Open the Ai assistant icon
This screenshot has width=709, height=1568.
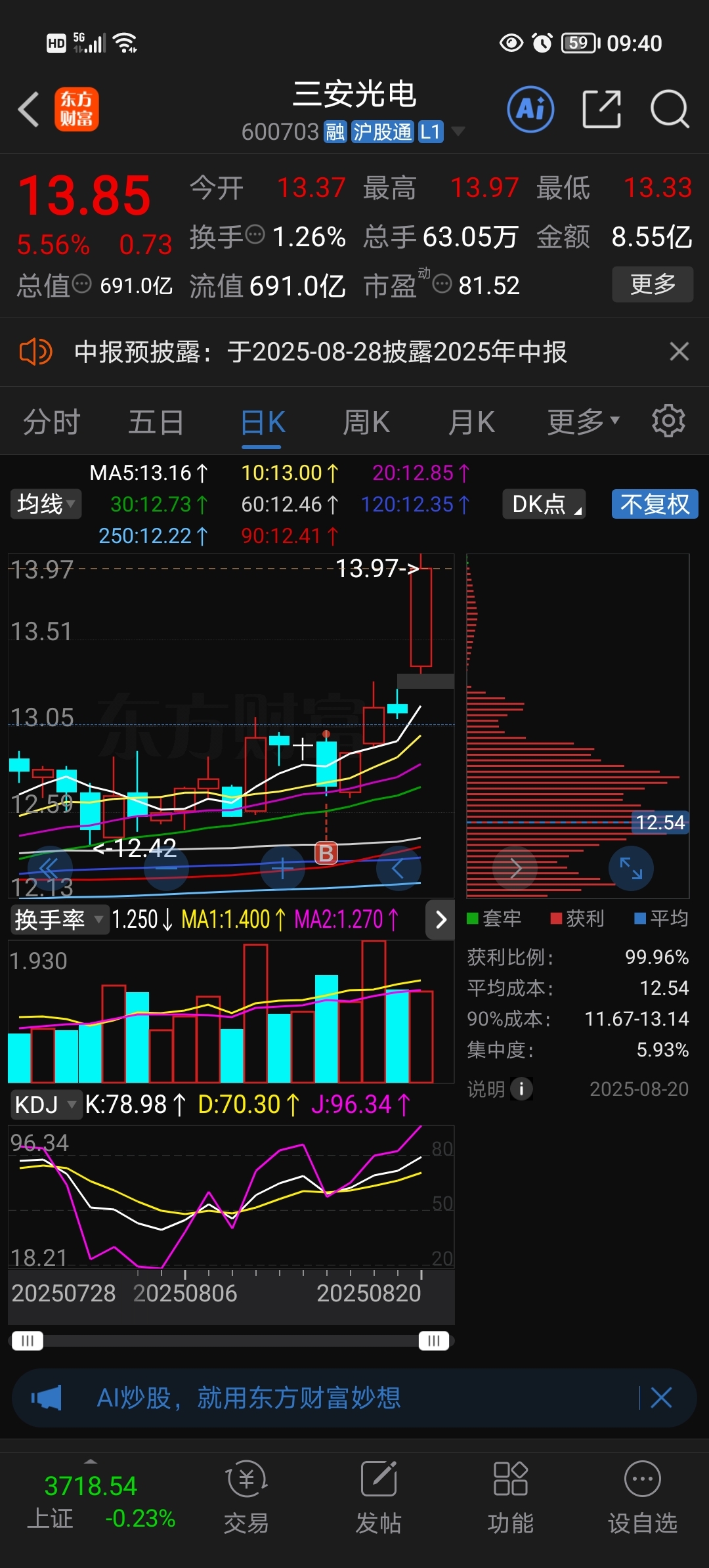530,109
